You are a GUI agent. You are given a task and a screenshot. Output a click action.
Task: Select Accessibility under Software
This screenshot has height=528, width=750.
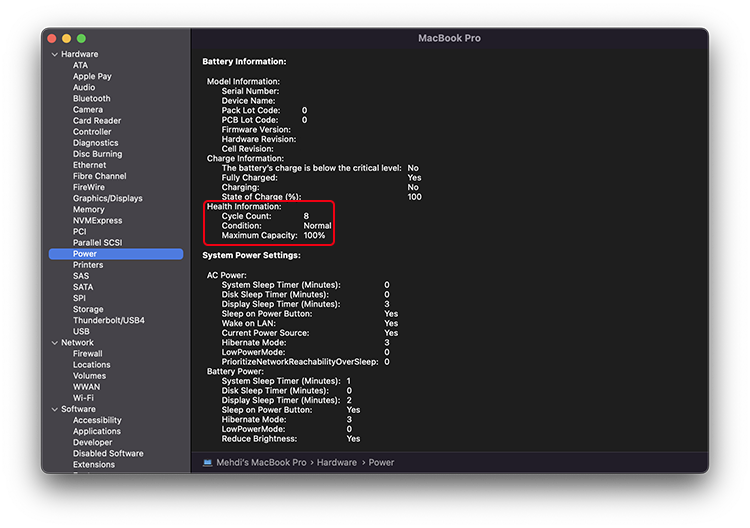click(97, 420)
